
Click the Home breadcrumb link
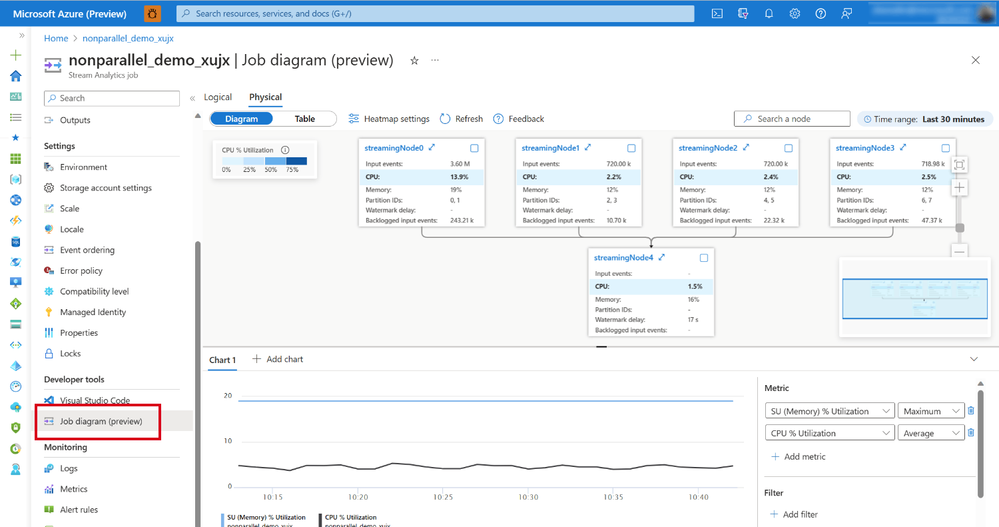tap(56, 38)
